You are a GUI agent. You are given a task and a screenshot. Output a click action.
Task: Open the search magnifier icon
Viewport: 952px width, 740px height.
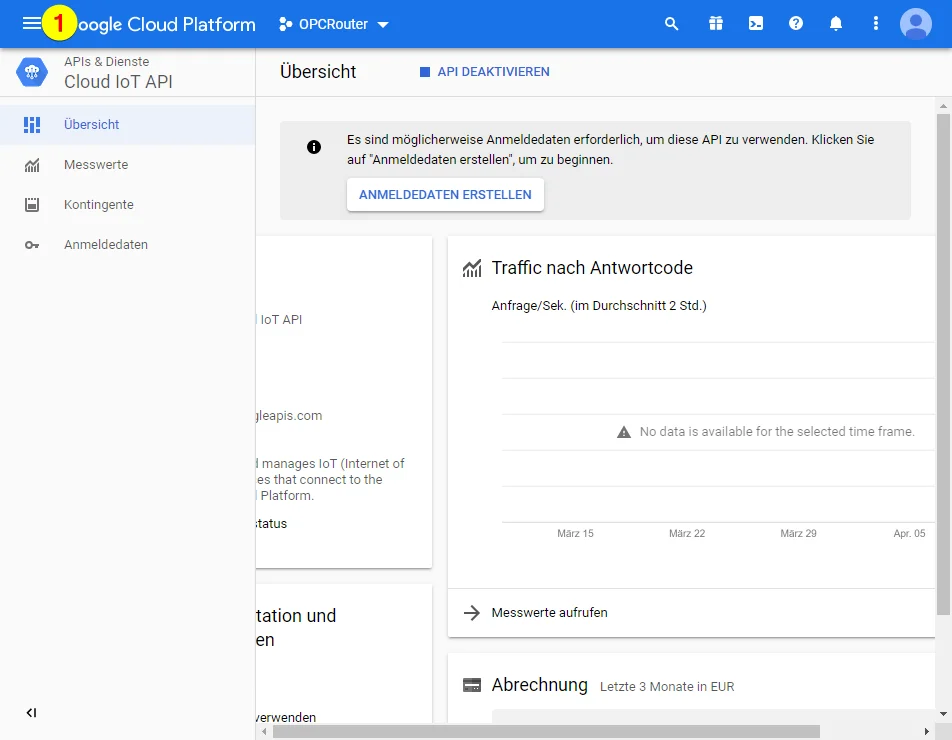pyautogui.click(x=671, y=24)
